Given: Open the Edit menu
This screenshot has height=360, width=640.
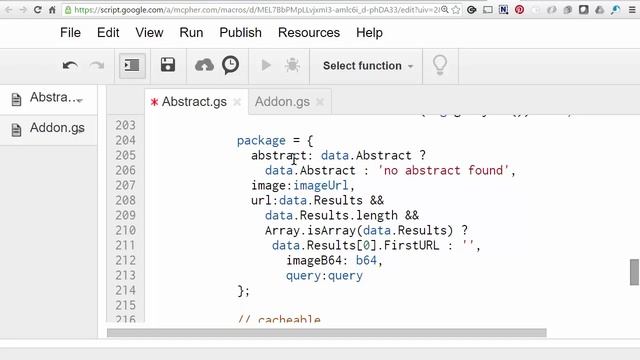Looking at the screenshot, I should pyautogui.click(x=108, y=33).
